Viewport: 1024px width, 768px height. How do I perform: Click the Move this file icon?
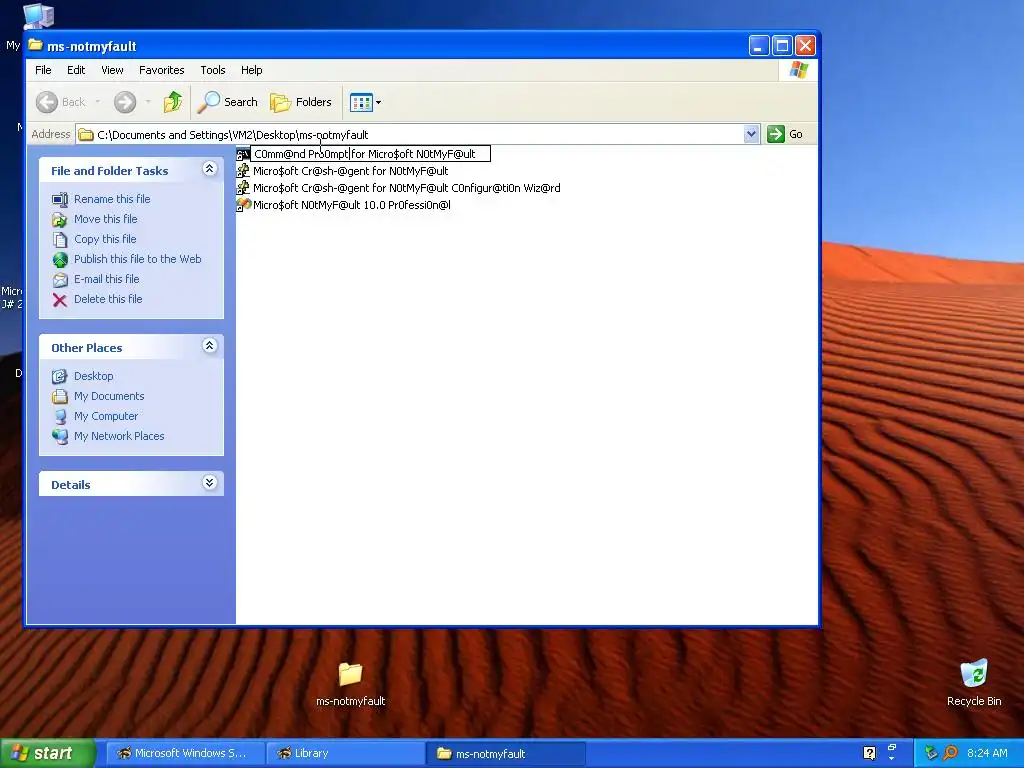click(x=60, y=219)
